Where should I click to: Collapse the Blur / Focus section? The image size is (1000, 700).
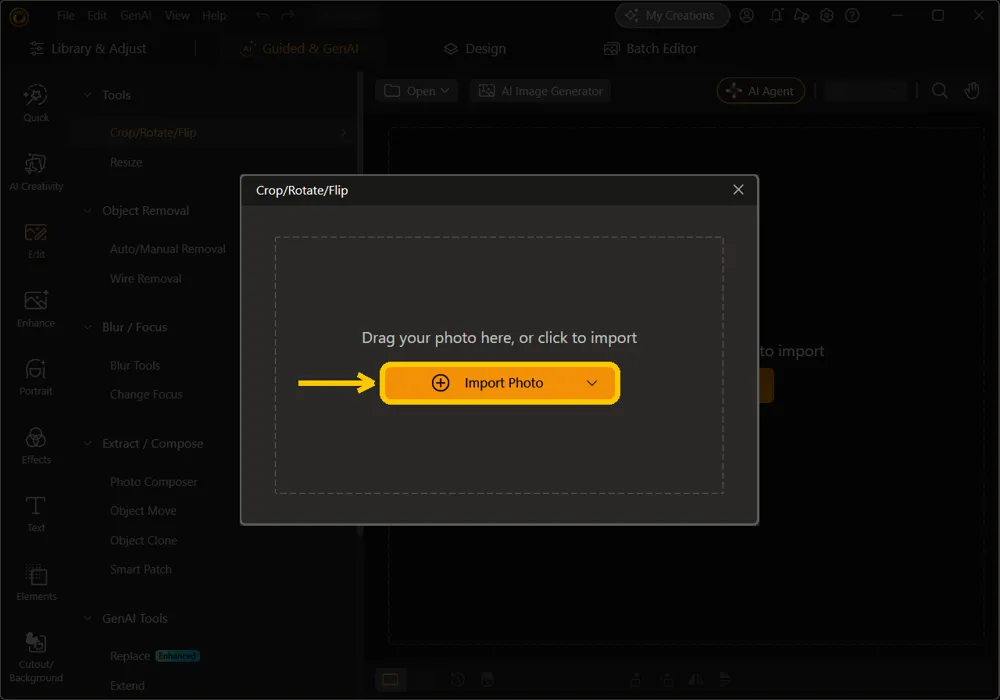87,327
